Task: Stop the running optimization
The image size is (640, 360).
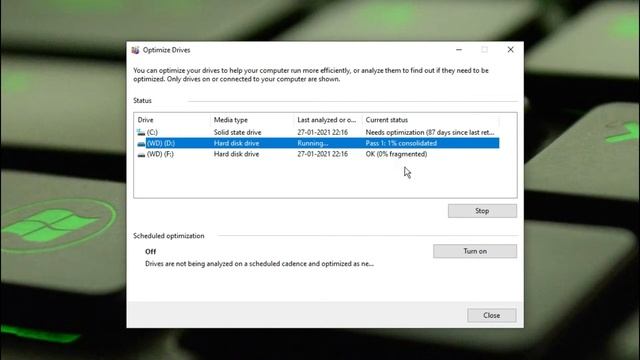Action: pyautogui.click(x=482, y=211)
